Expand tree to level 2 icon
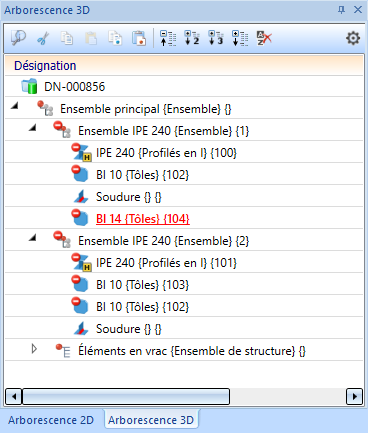 tap(192, 38)
